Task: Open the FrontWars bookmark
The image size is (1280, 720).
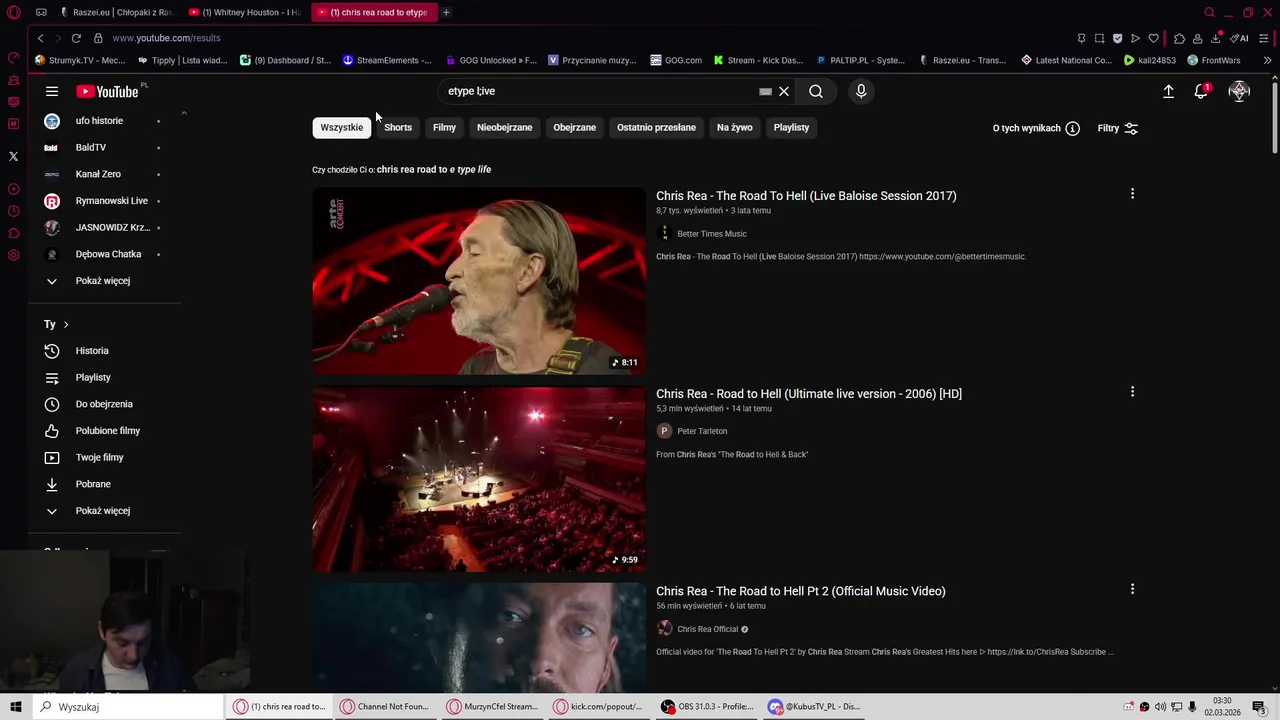Action: click(1213, 60)
